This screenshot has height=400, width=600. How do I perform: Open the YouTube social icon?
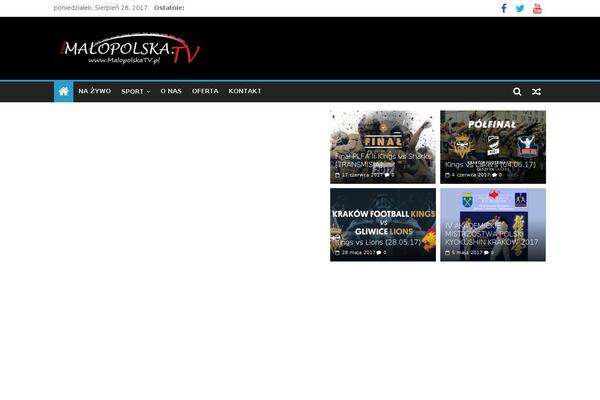click(x=537, y=8)
